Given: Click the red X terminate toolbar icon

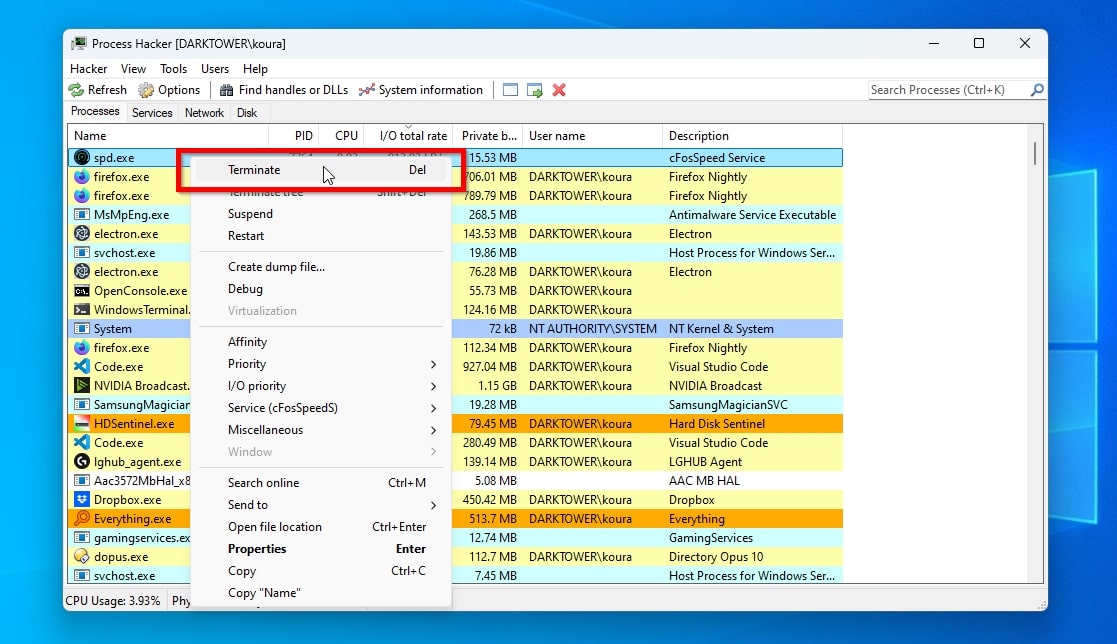Looking at the screenshot, I should pyautogui.click(x=559, y=90).
